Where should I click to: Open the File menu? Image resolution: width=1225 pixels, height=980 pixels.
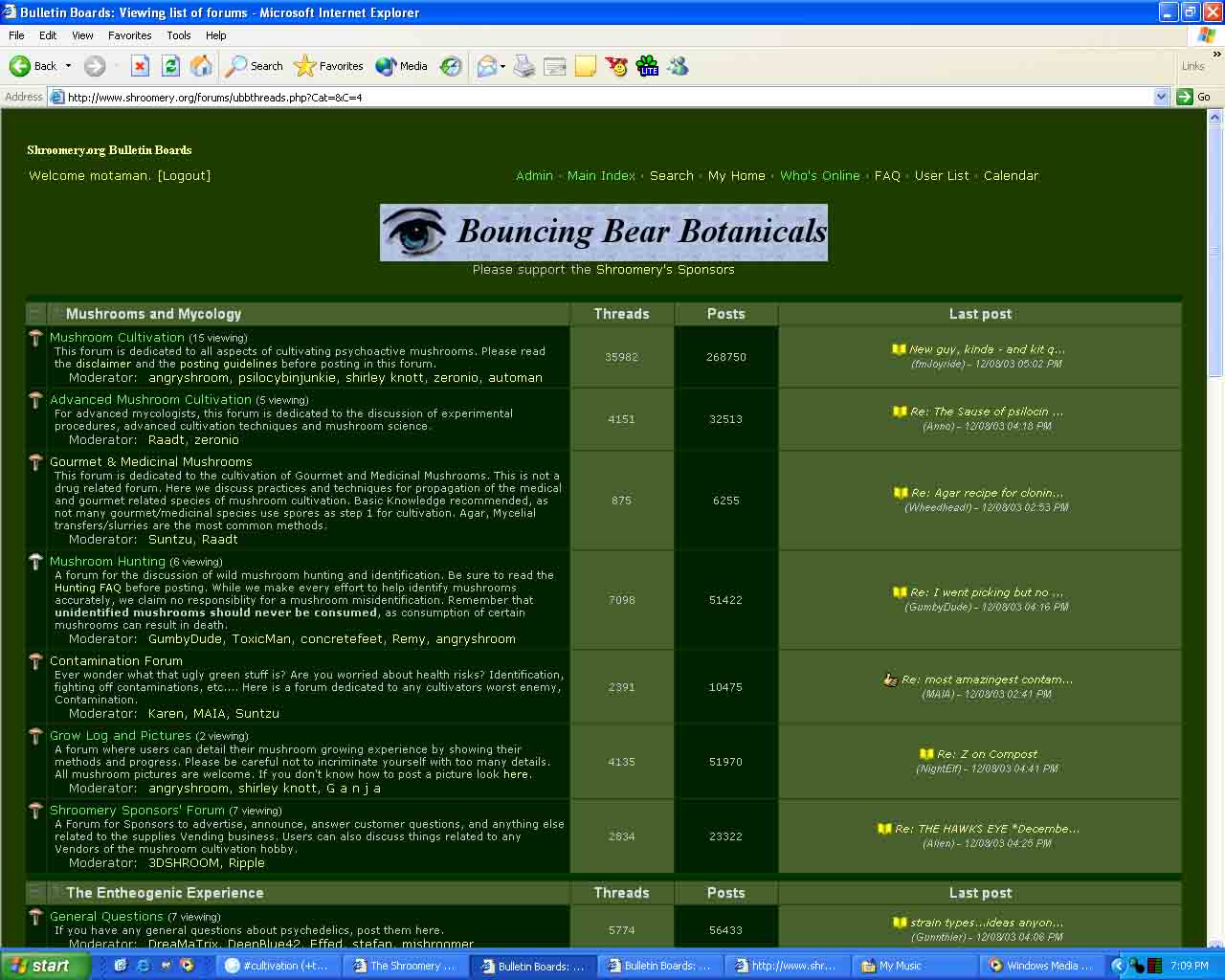click(x=16, y=35)
